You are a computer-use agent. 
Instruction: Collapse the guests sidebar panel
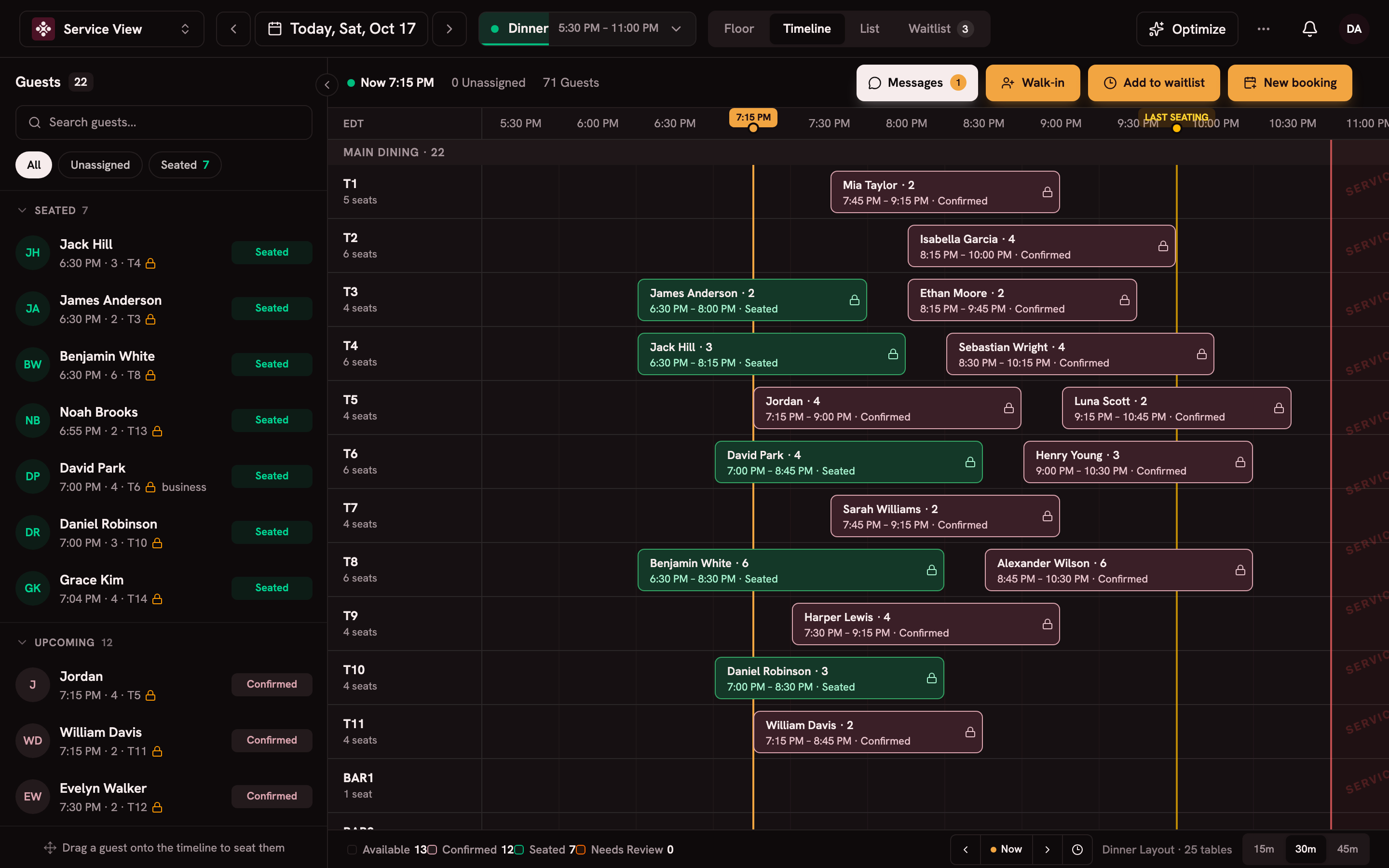coord(327,85)
